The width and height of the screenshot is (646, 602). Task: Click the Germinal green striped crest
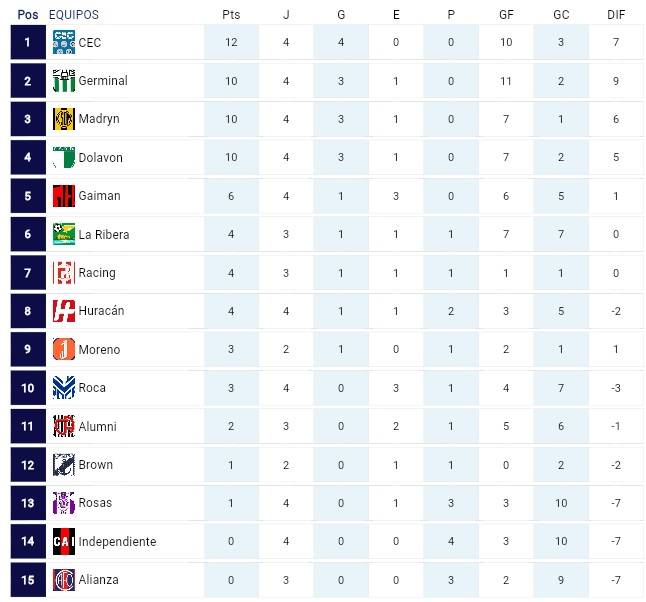64,81
